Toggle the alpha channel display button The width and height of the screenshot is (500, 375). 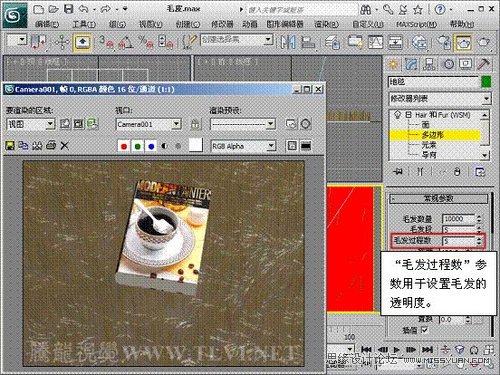click(x=164, y=146)
